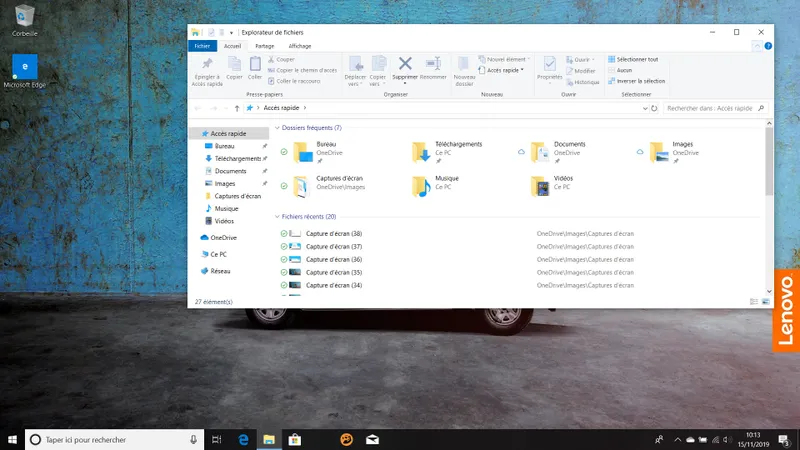Switch to details view icon

[754, 302]
